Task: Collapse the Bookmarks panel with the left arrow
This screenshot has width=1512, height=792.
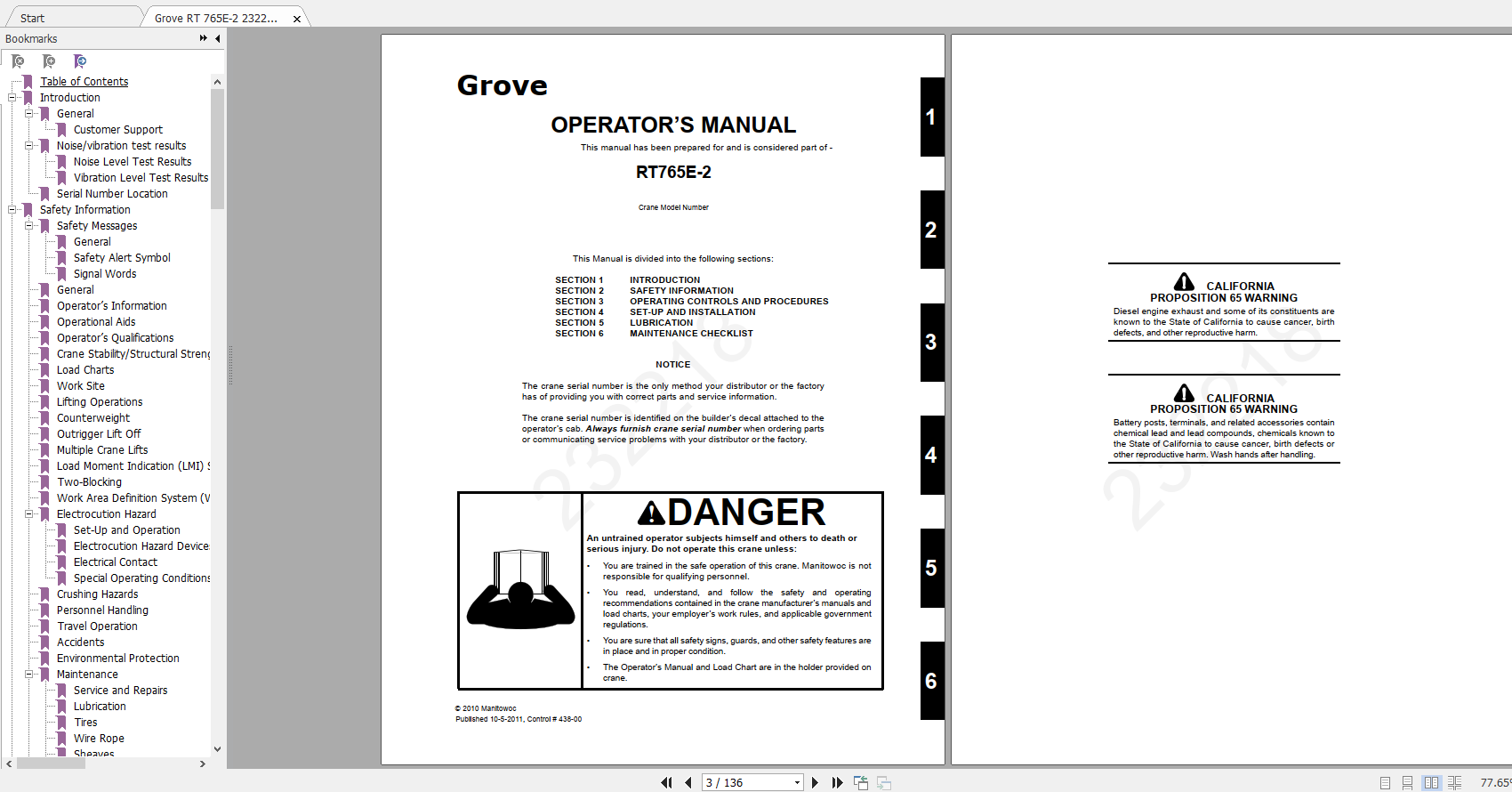Action: [217, 38]
